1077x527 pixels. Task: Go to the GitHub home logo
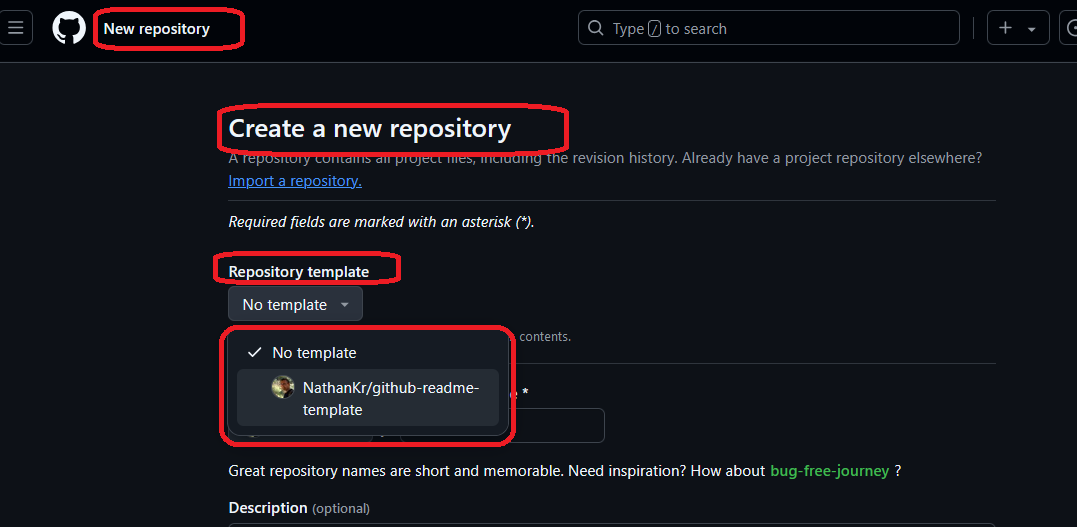point(69,29)
